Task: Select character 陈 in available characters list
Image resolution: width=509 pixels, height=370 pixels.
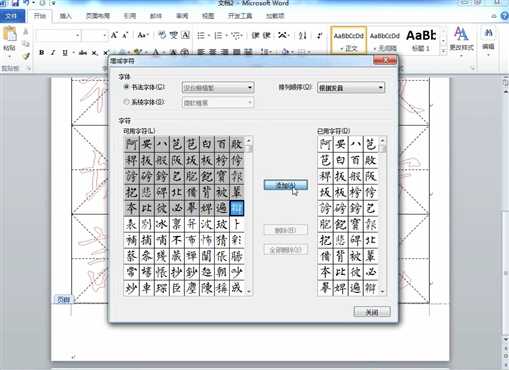Action: (x=206, y=288)
